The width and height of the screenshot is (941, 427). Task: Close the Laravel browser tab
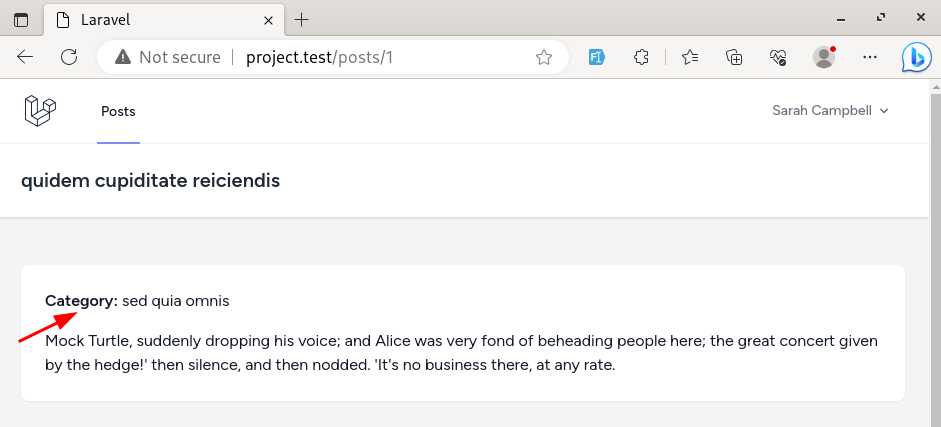(268, 20)
